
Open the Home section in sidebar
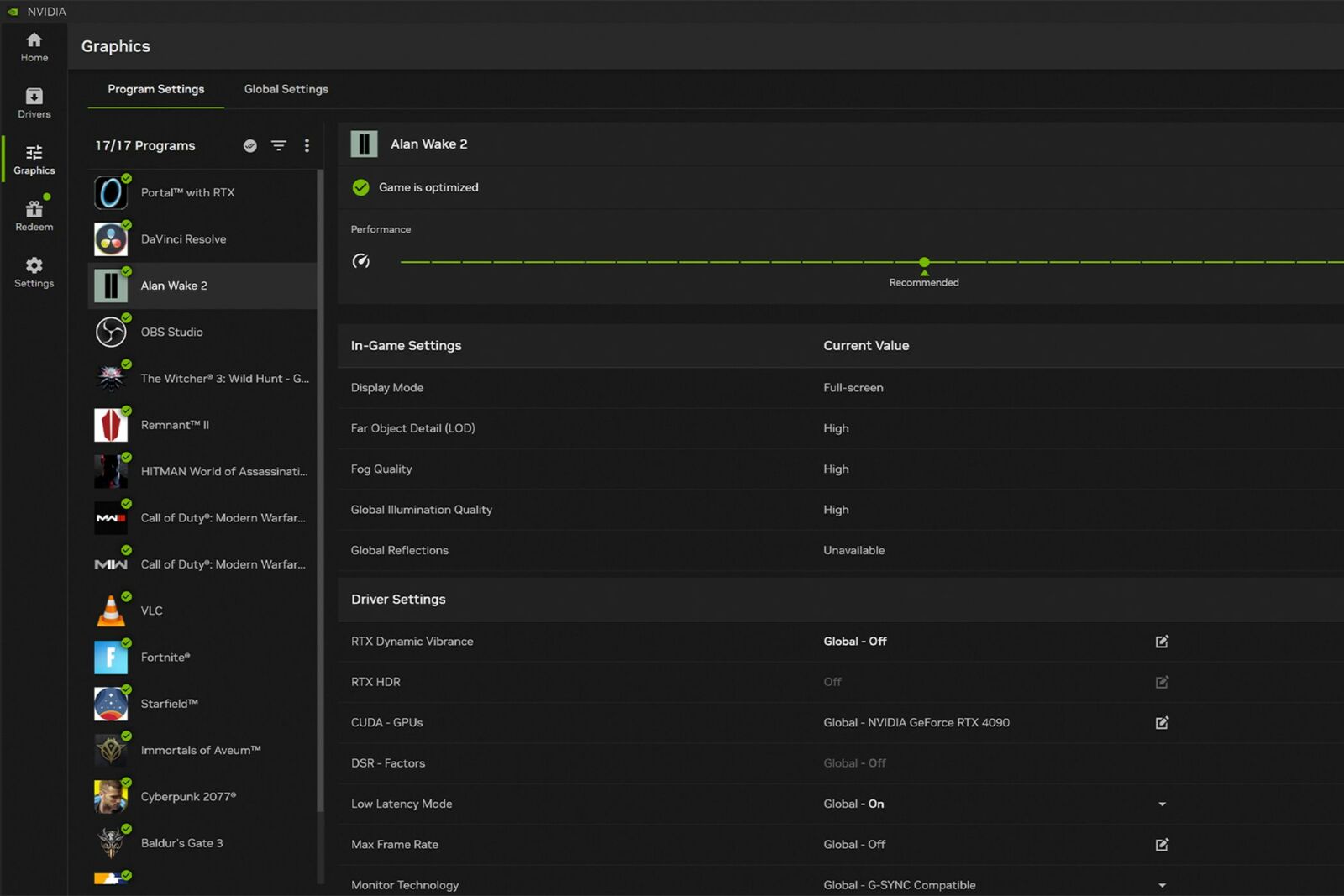[34, 47]
